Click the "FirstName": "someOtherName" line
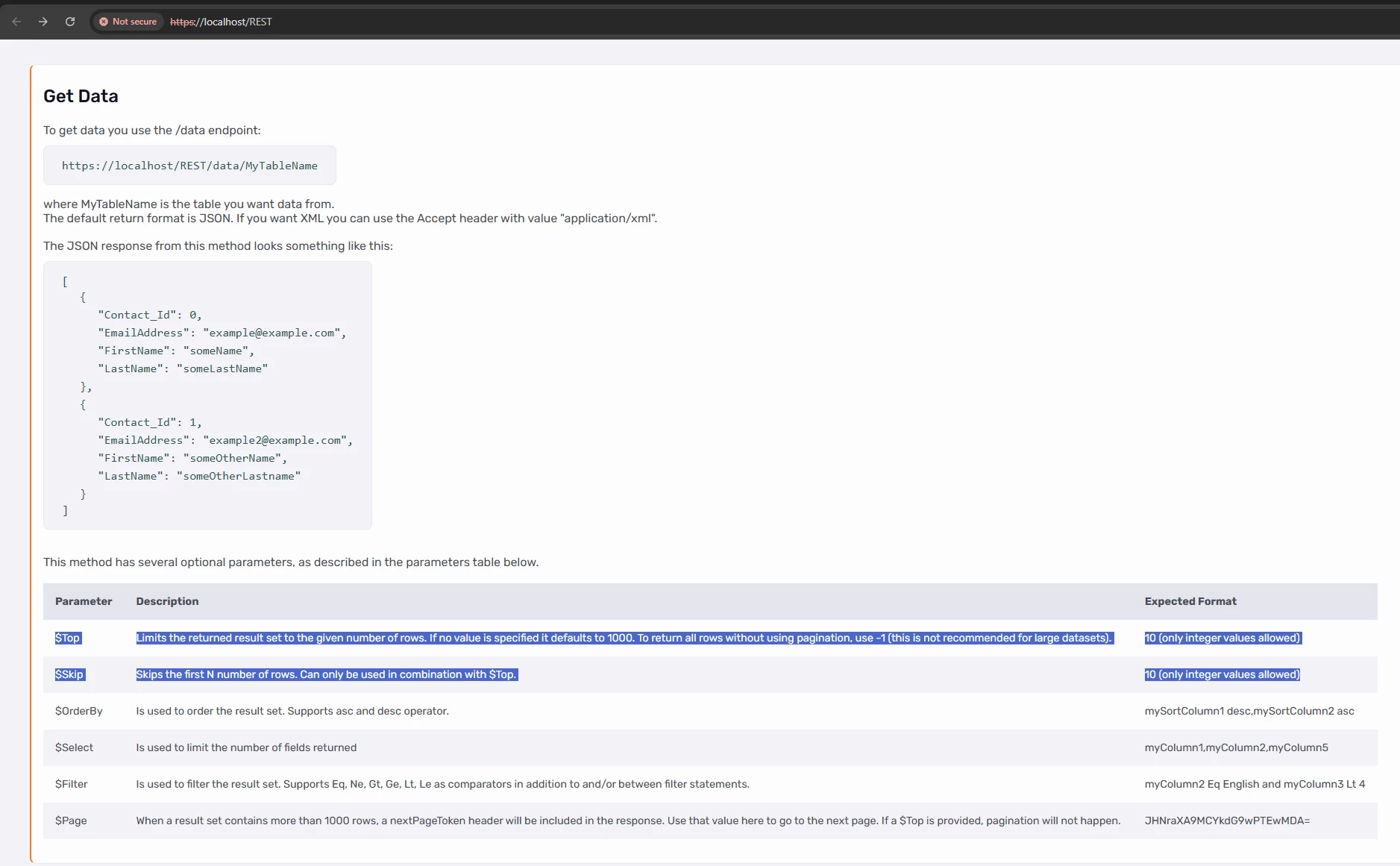 click(192, 459)
